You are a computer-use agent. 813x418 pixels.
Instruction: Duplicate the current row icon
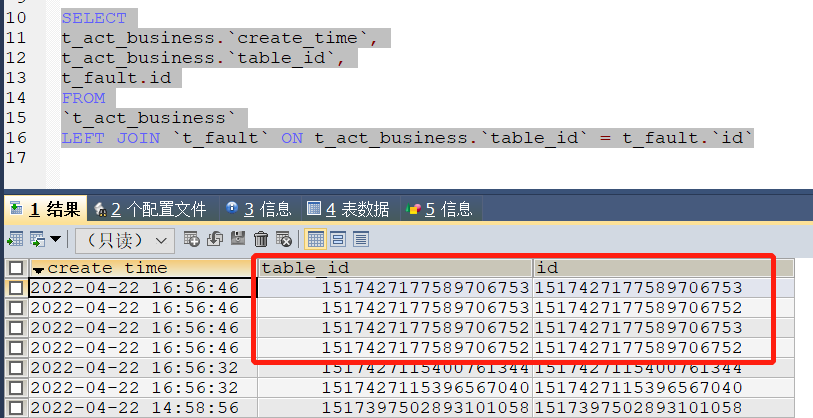coord(215,239)
